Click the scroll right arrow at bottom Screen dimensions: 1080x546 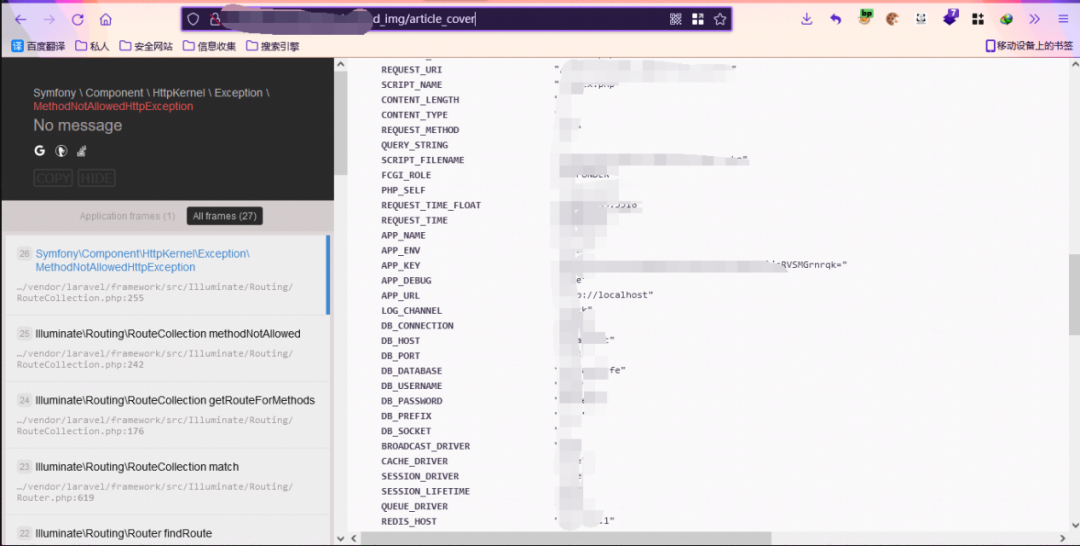point(1061,538)
